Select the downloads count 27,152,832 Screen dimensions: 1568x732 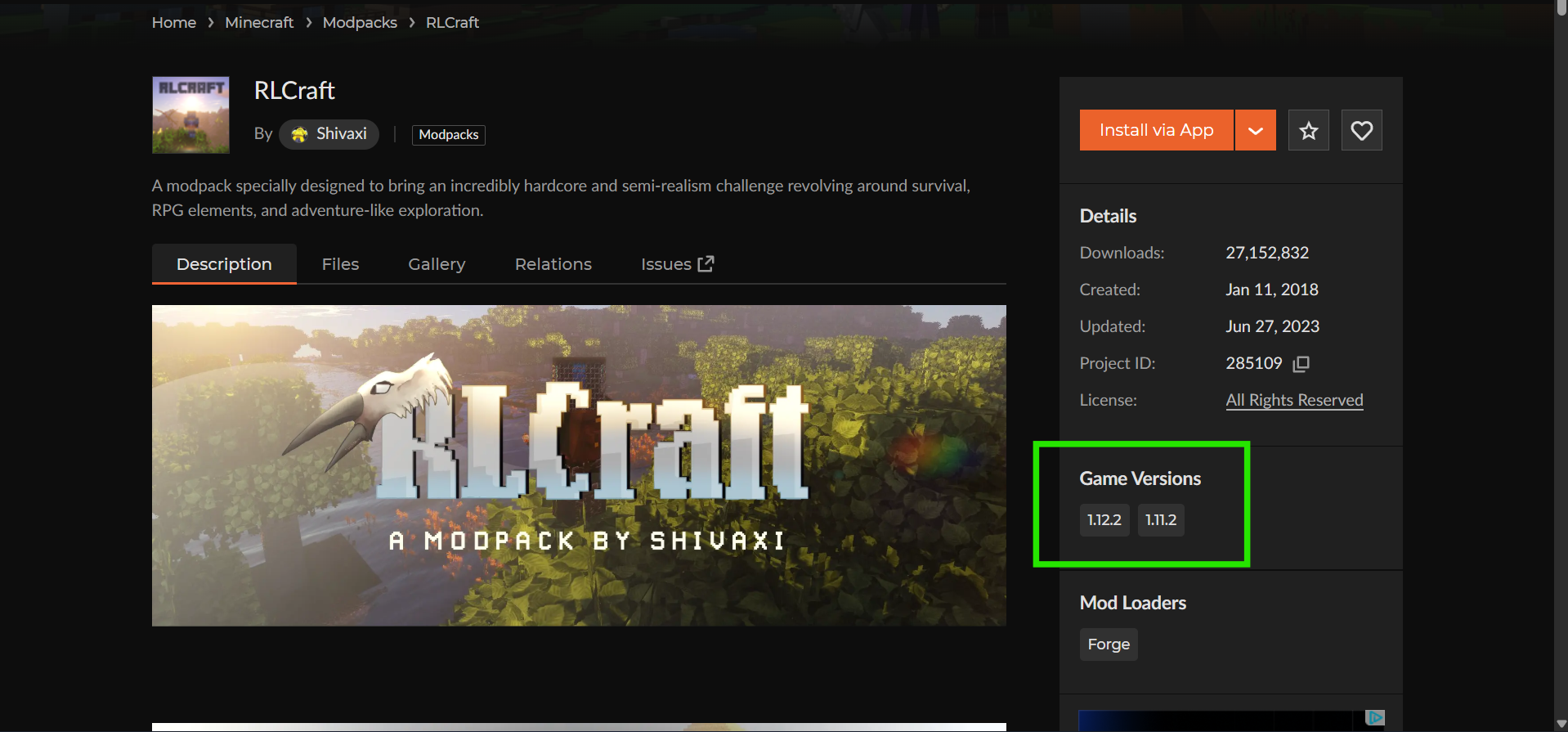1267,253
